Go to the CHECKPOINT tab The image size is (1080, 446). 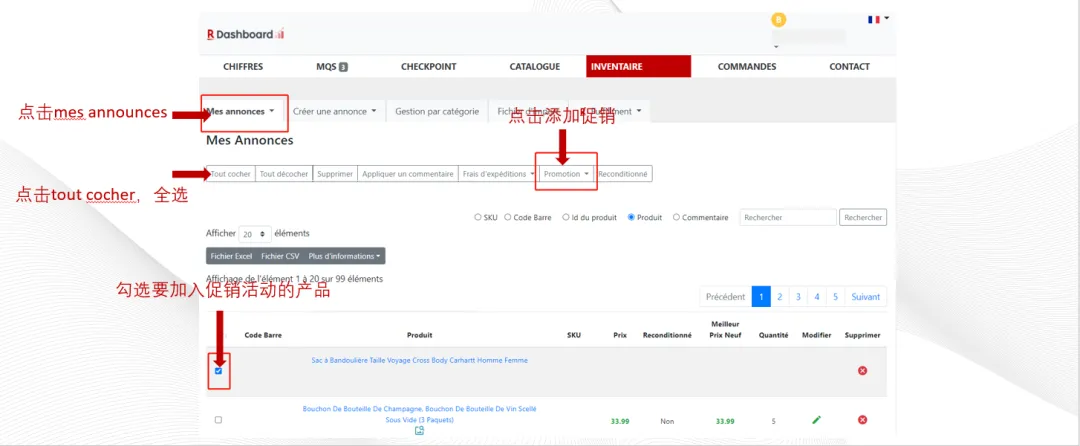[x=428, y=67]
